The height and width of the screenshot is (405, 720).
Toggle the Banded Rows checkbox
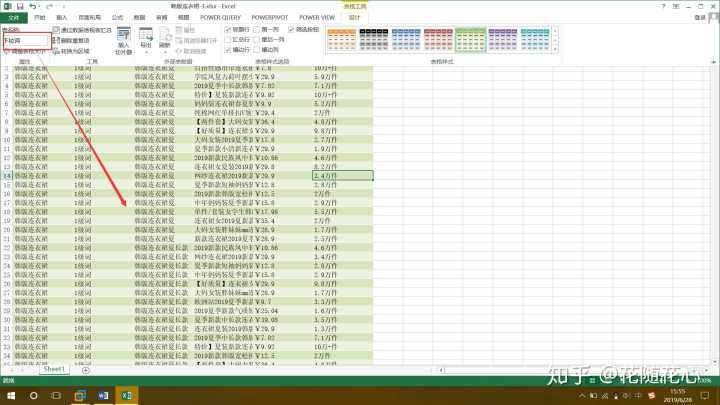pos(229,49)
